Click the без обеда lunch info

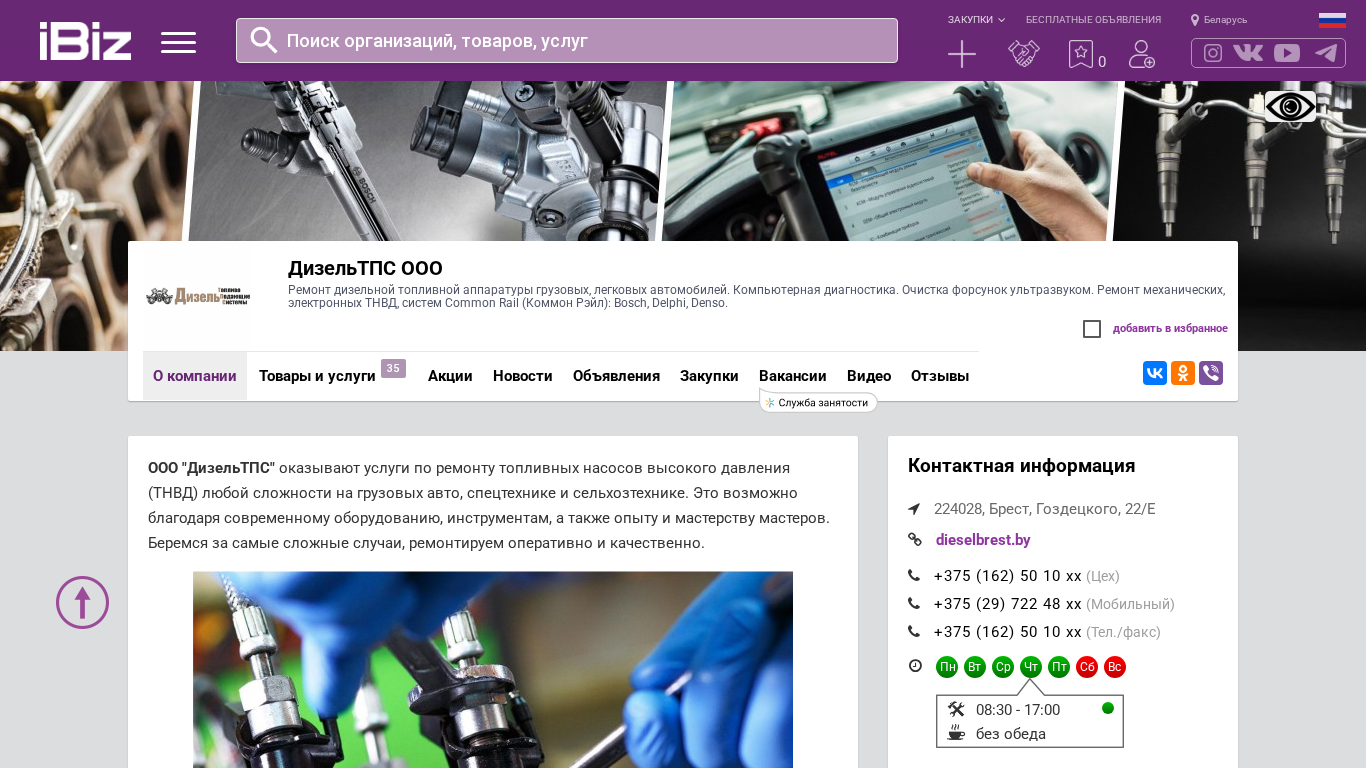tap(1011, 734)
